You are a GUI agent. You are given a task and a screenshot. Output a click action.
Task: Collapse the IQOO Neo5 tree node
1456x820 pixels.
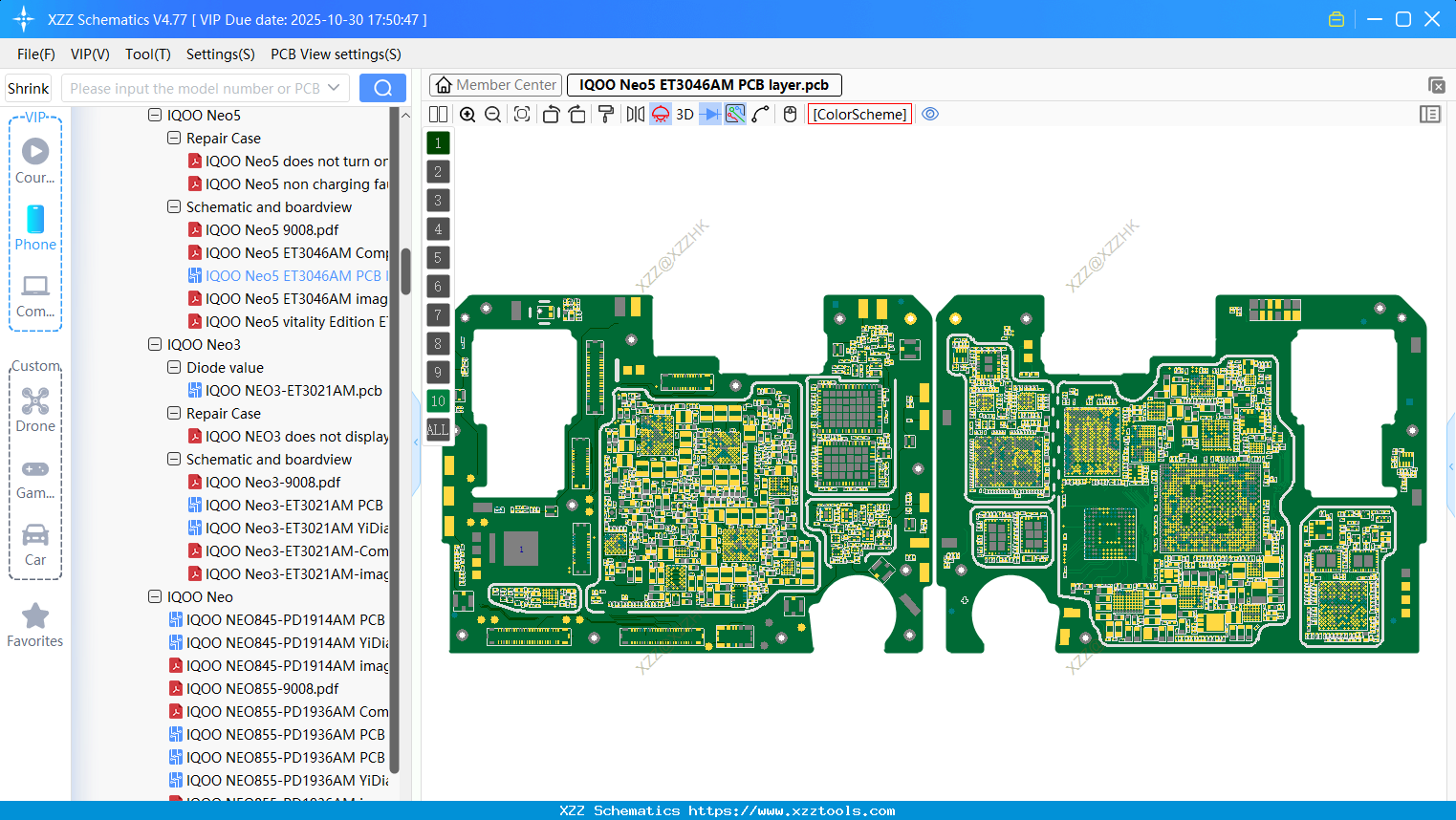coord(155,116)
